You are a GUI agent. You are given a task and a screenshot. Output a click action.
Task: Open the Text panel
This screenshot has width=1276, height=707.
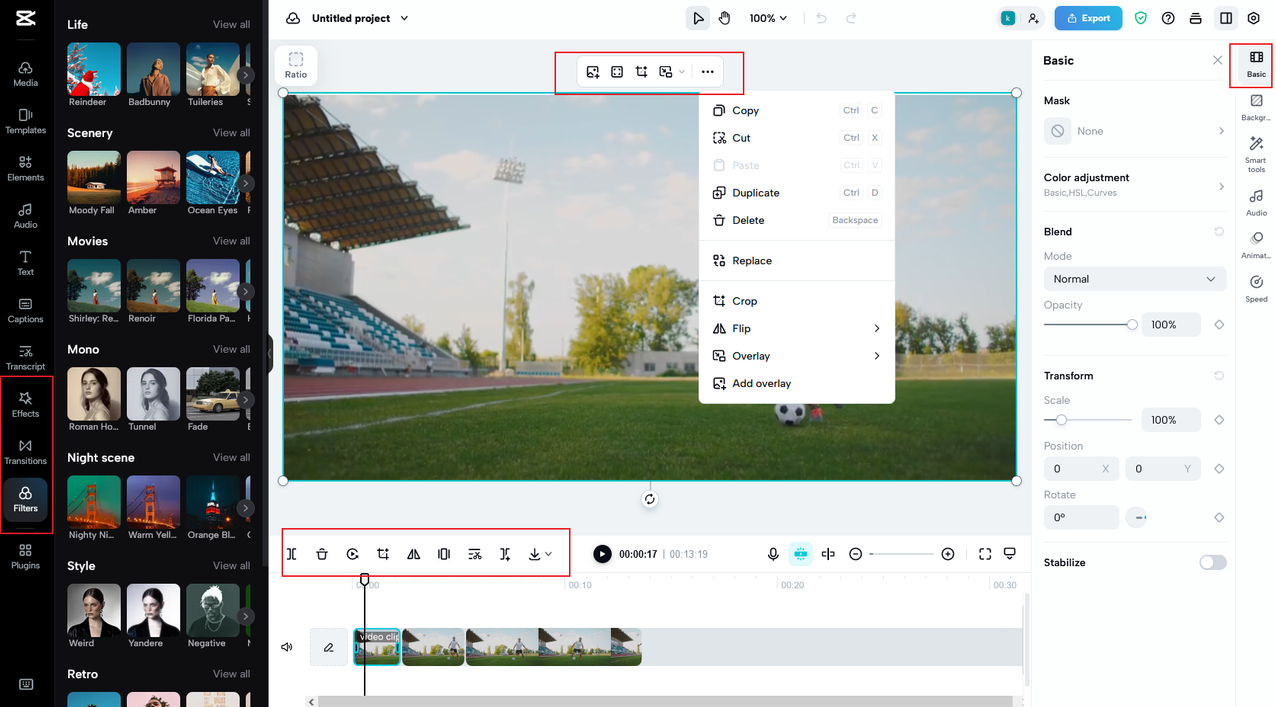pyautogui.click(x=26, y=263)
